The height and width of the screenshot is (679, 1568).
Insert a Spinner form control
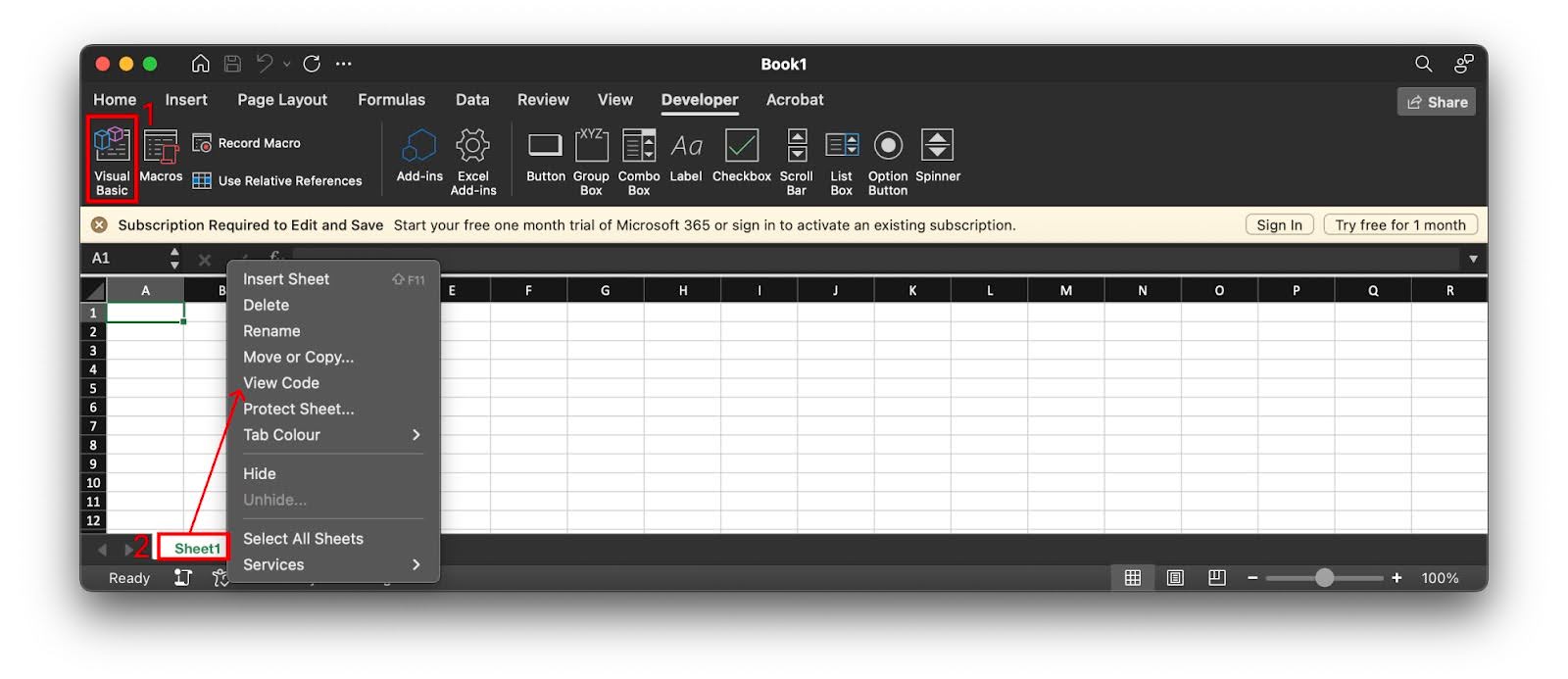(x=937, y=157)
